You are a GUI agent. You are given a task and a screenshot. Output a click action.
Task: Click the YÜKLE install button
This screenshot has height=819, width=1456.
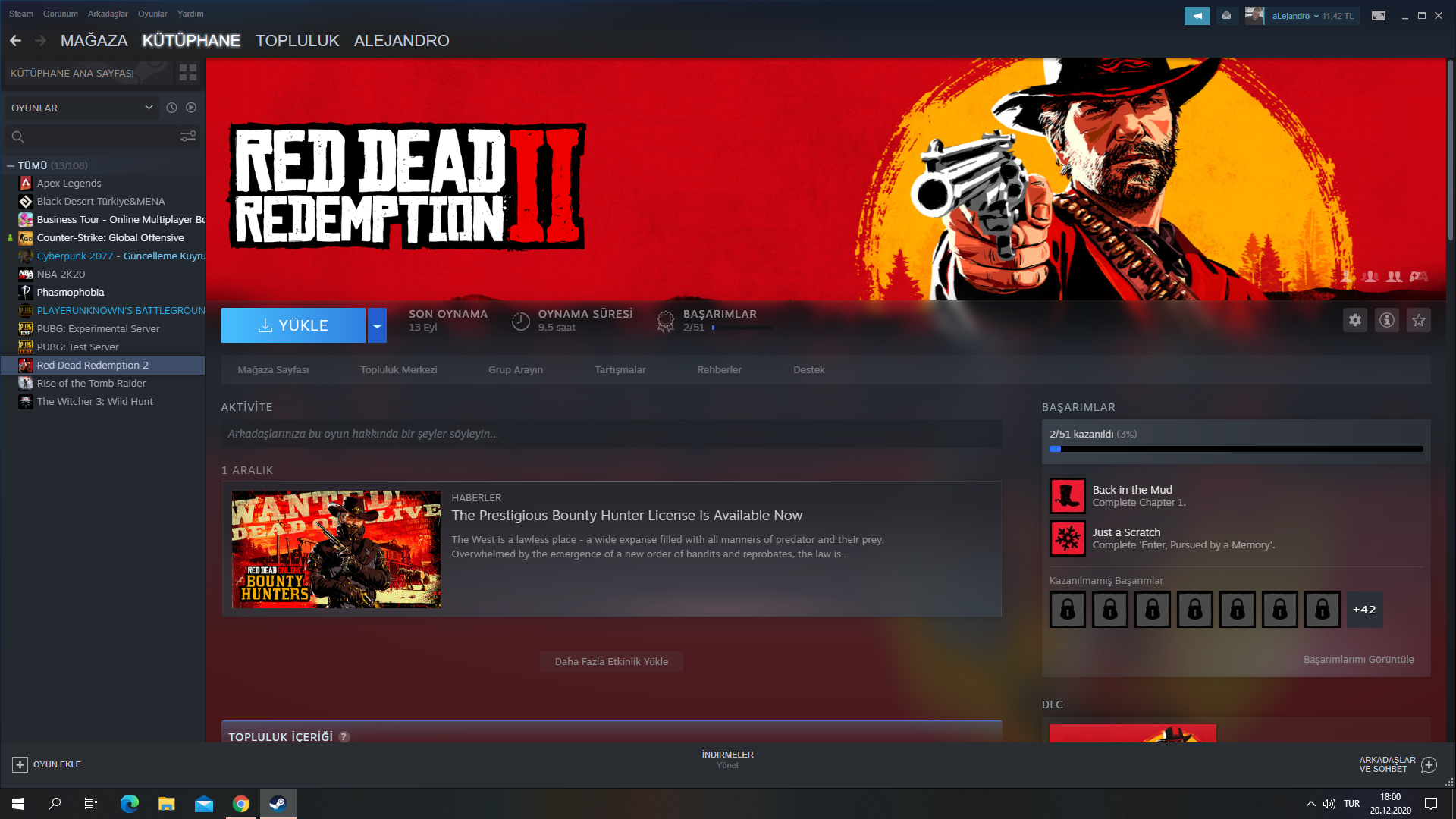pyautogui.click(x=293, y=325)
